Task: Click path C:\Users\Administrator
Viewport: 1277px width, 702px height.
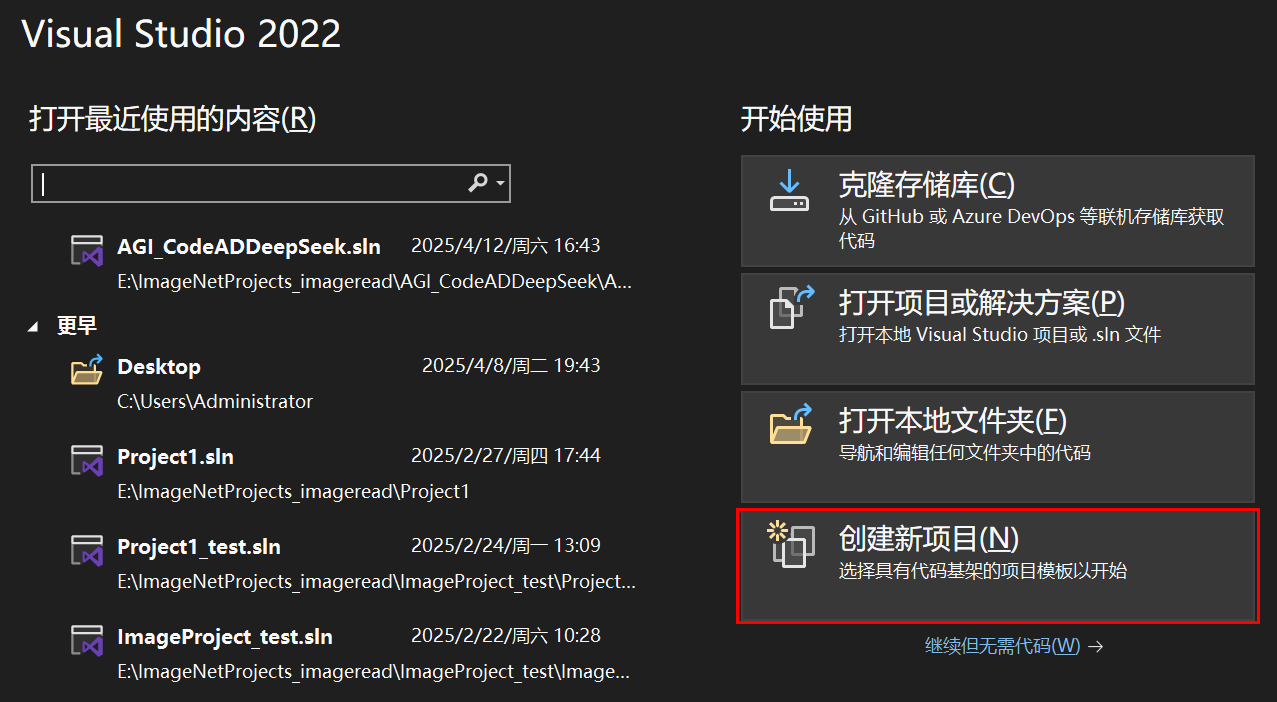Action: coord(215,401)
